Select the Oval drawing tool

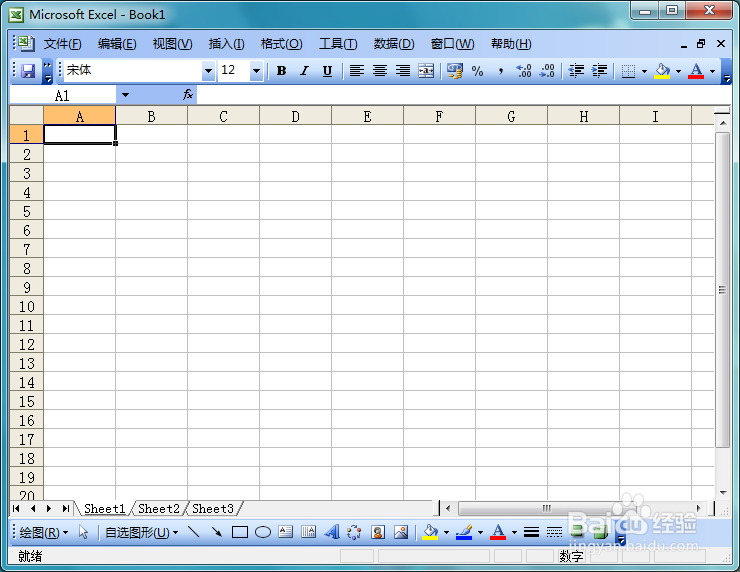pyautogui.click(x=263, y=532)
